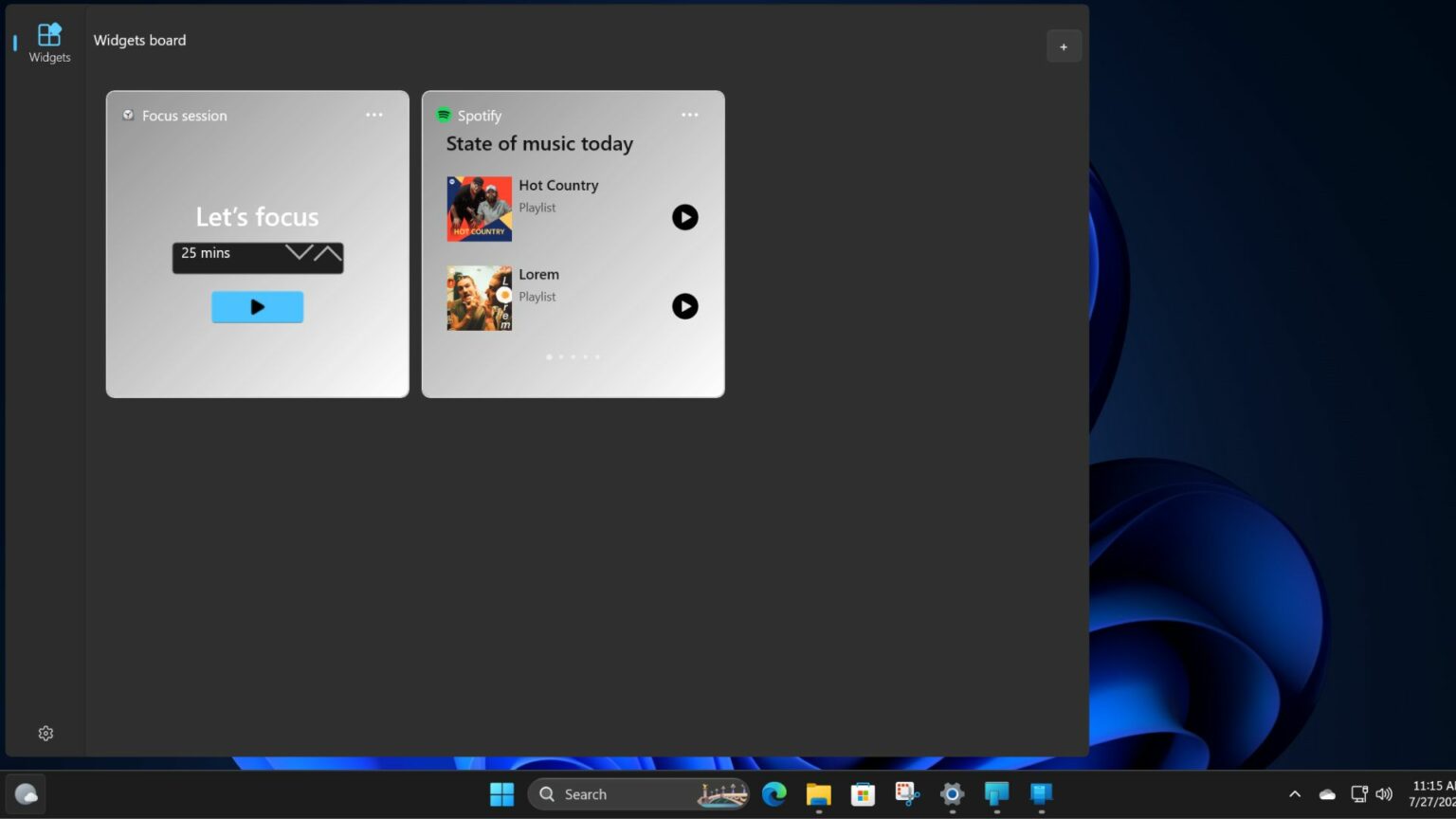Play the Hot Country playlist

[x=684, y=217]
